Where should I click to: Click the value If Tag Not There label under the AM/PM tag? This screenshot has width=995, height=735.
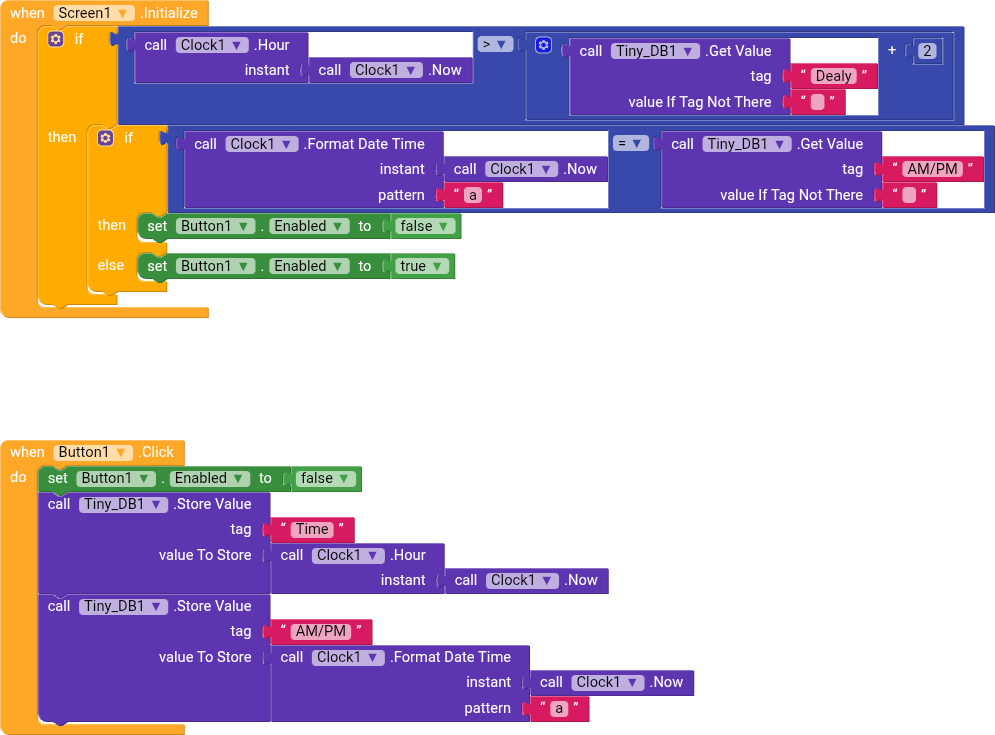pyautogui.click(x=791, y=195)
